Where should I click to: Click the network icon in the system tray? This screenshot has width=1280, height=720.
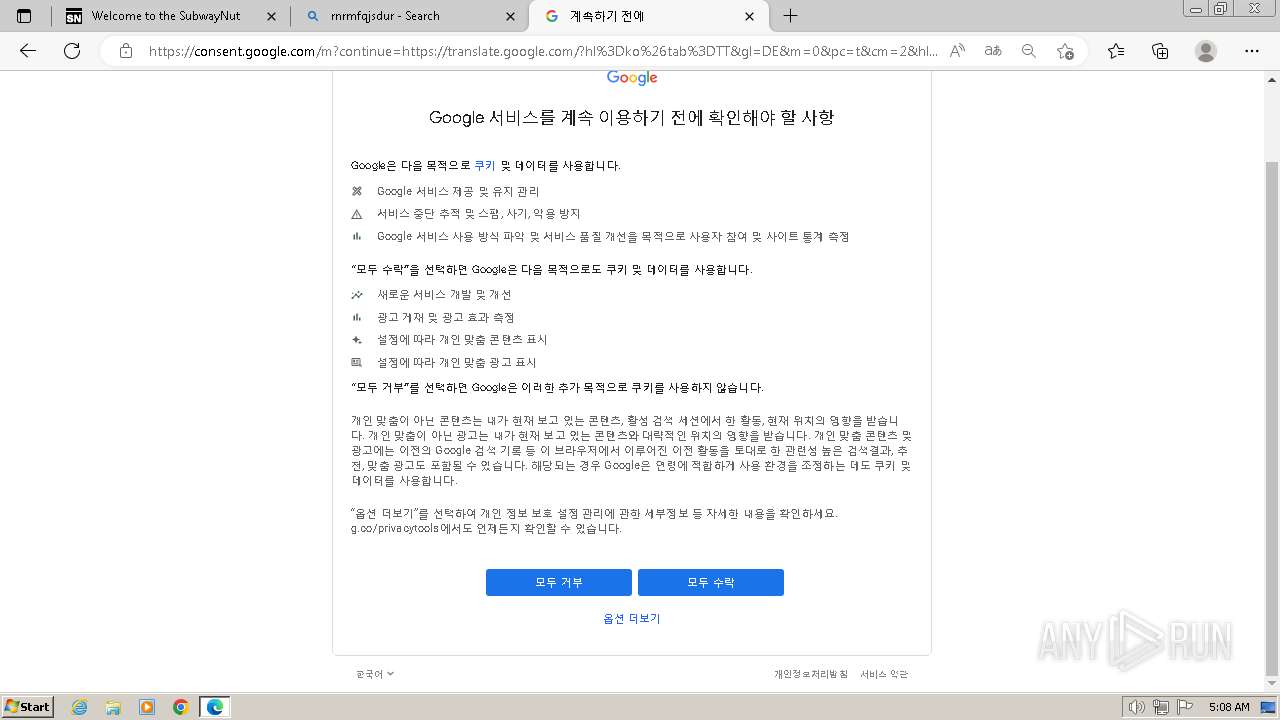(x=1161, y=707)
